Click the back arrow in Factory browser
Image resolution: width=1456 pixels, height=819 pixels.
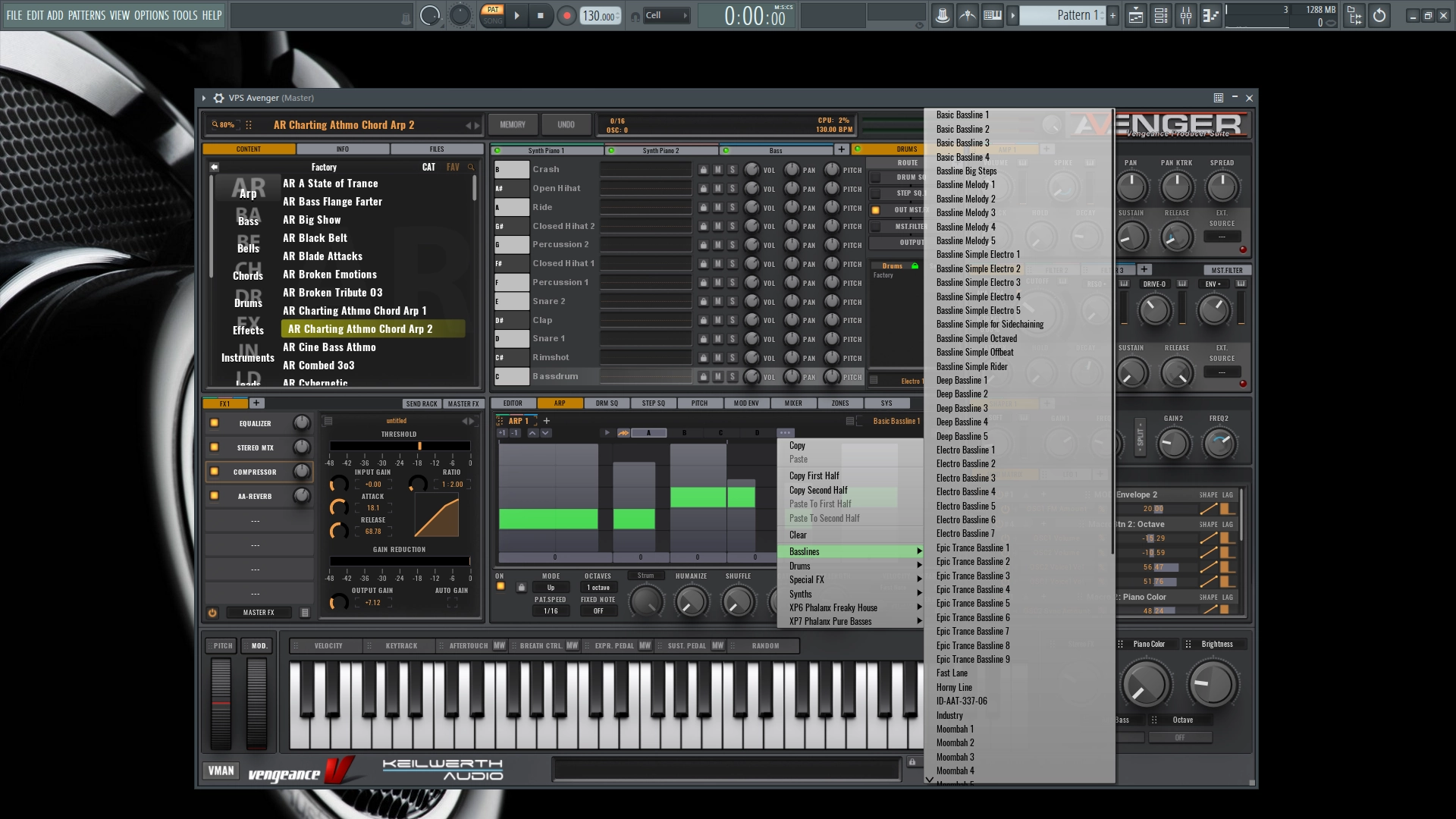[x=215, y=167]
